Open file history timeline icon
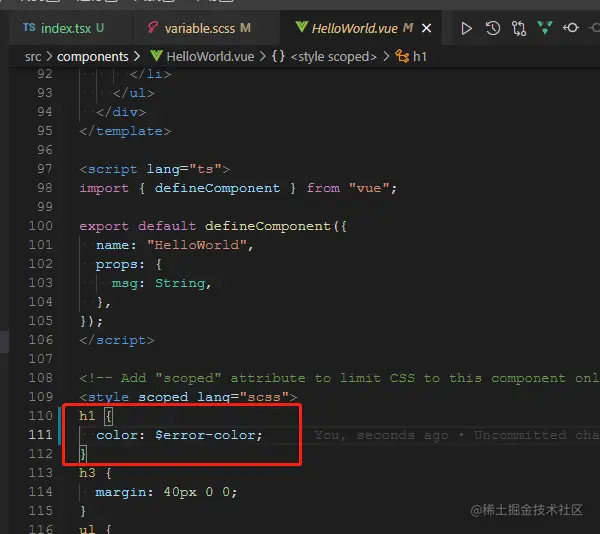600x534 pixels. point(492,28)
